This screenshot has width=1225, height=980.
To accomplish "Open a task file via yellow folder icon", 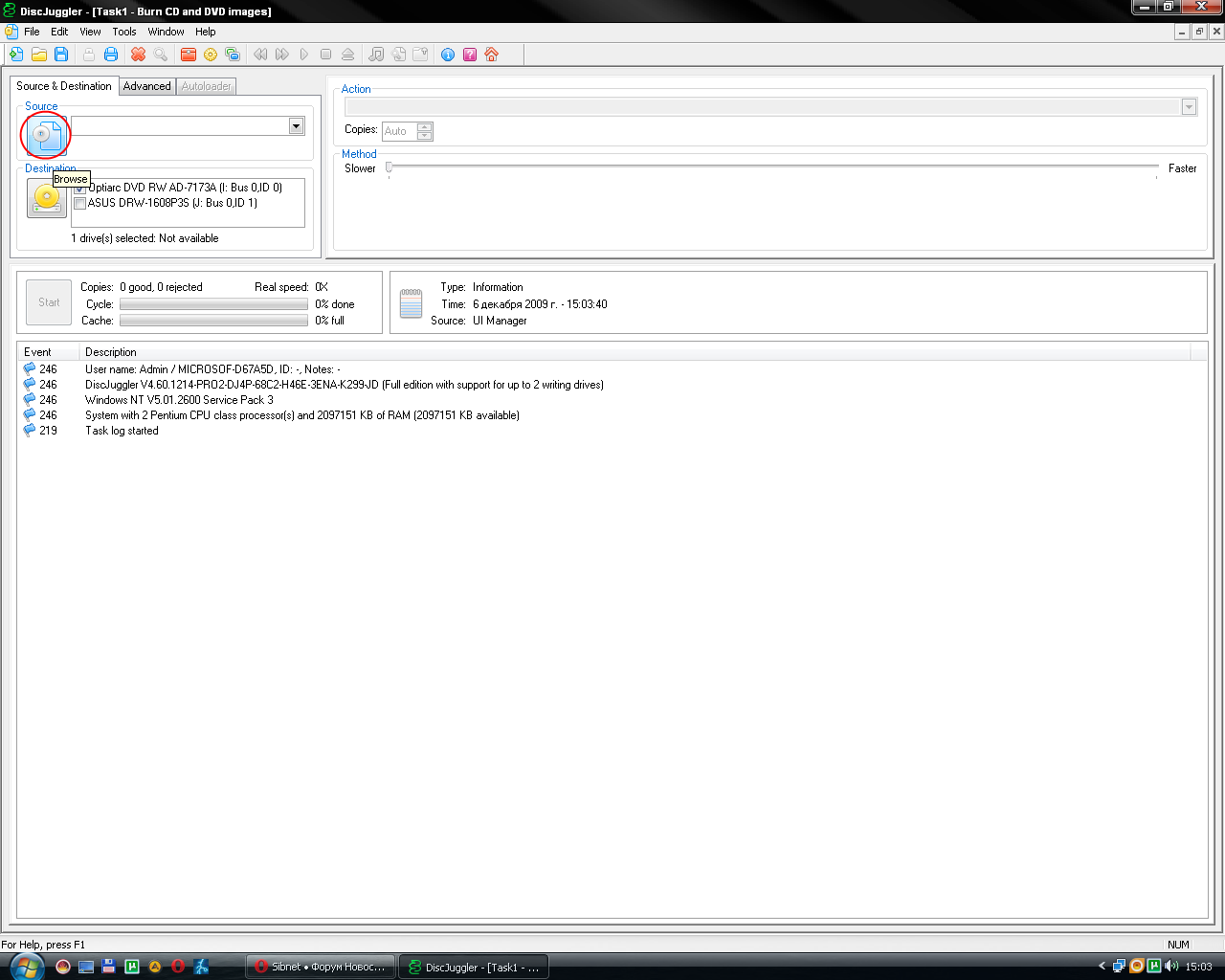I will pyautogui.click(x=39, y=55).
